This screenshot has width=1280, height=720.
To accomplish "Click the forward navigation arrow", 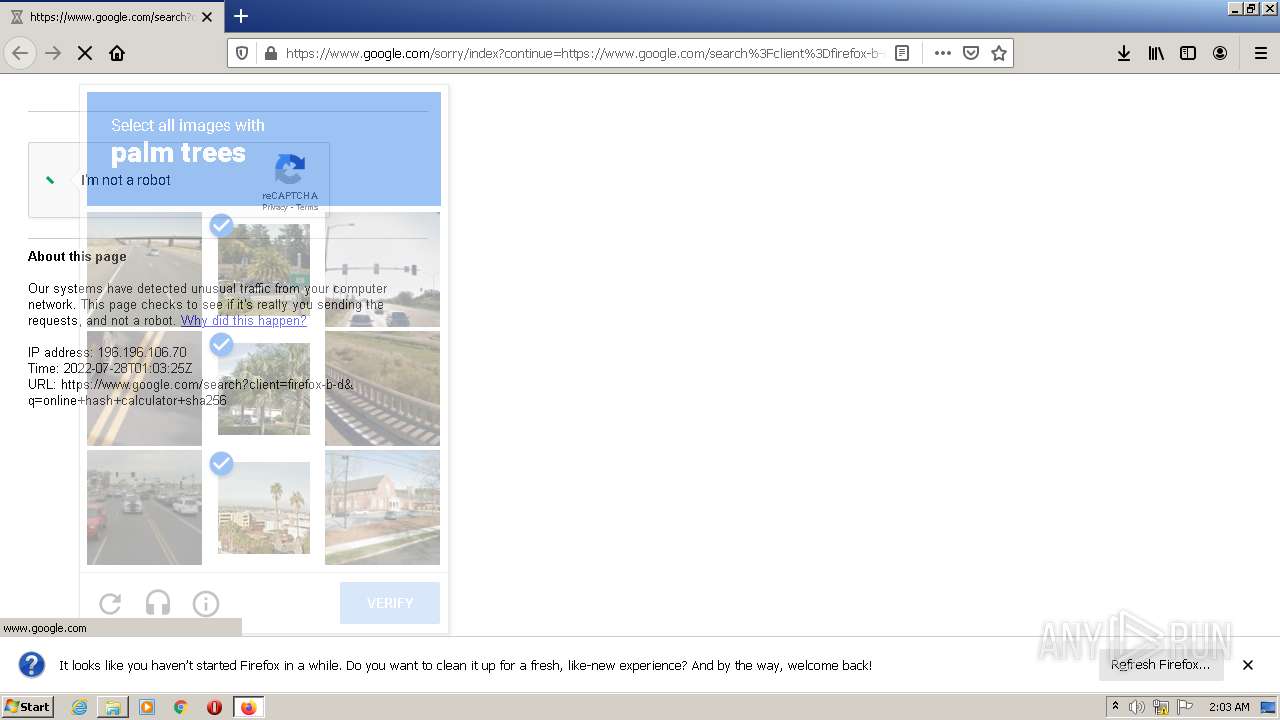I will pos(53,53).
